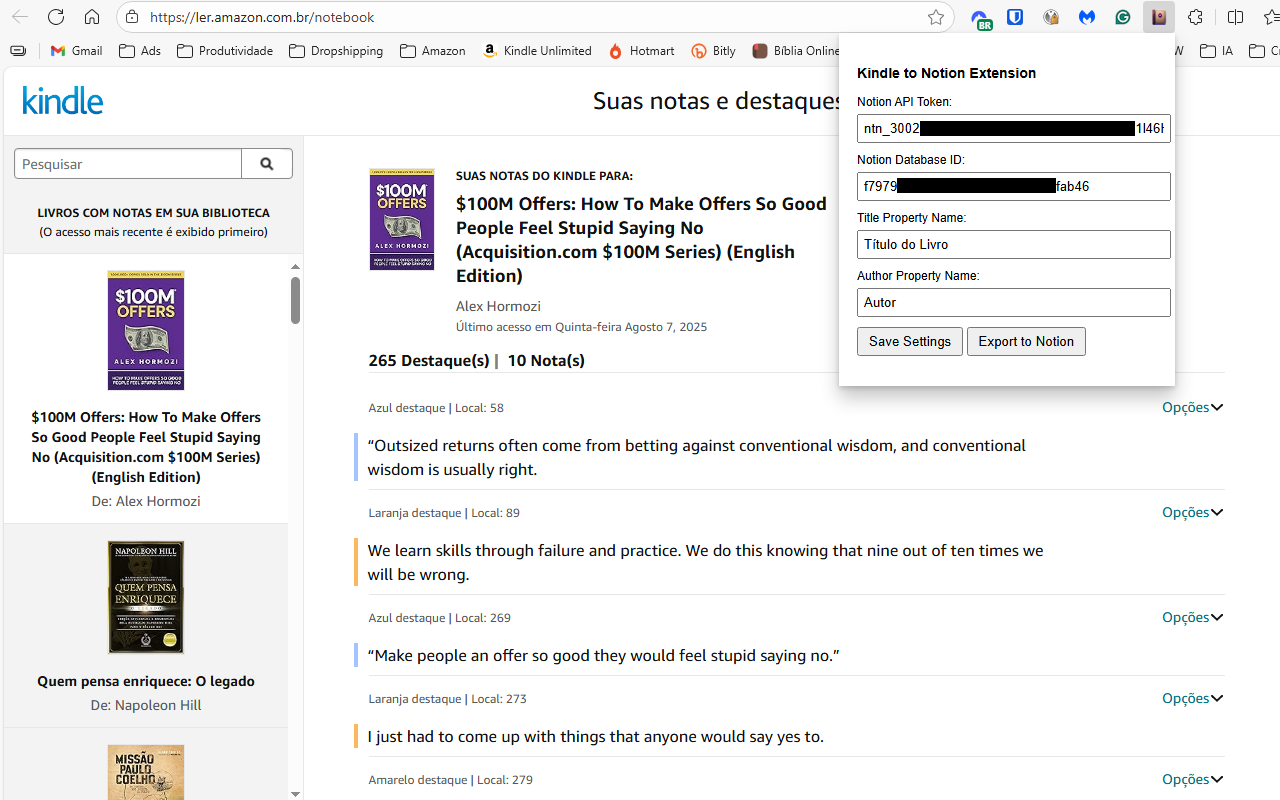Open the favorites star-list icon
The height and width of the screenshot is (800, 1280).
(x=1272, y=17)
